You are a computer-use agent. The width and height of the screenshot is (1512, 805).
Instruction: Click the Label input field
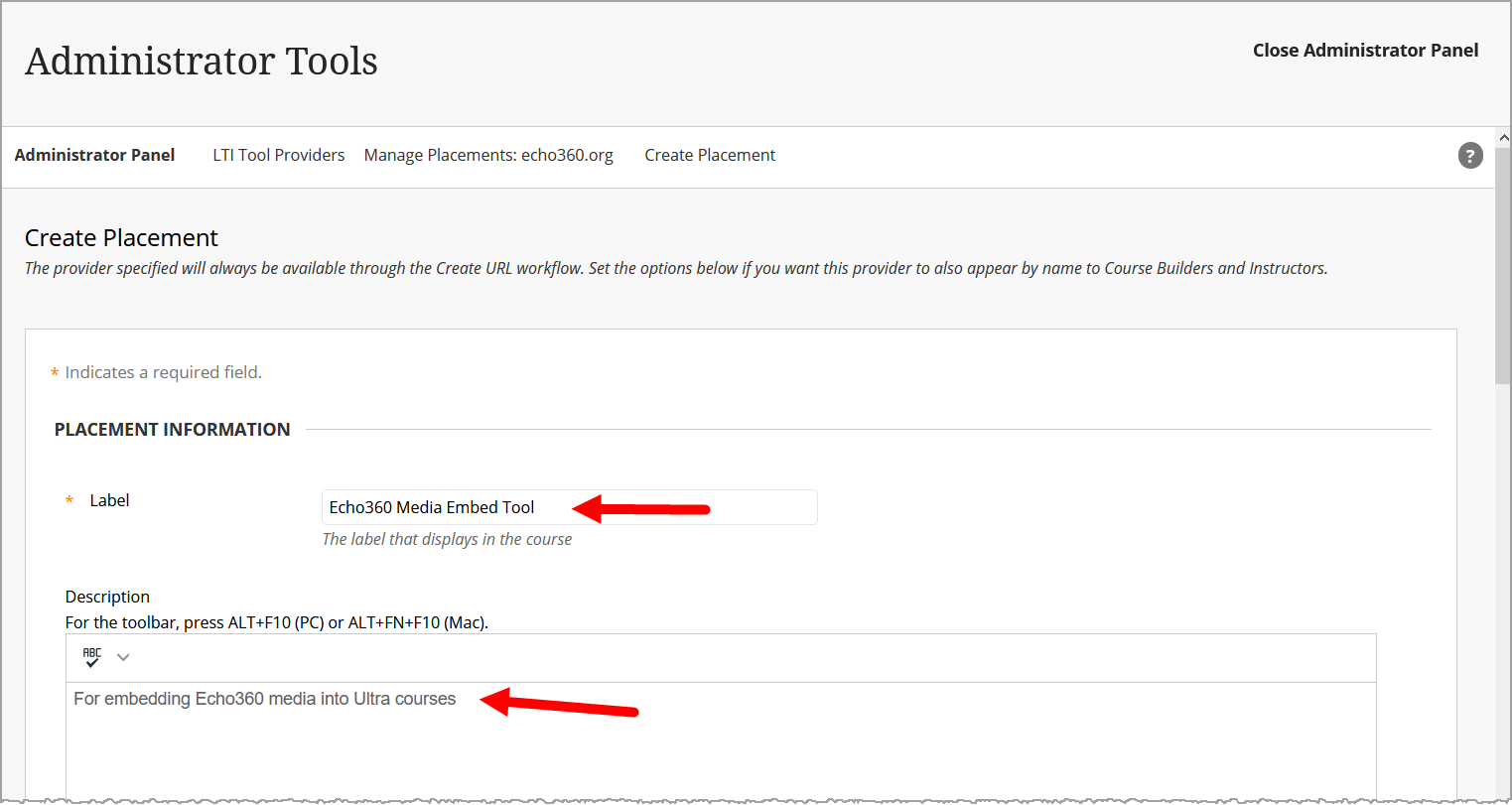click(570, 507)
